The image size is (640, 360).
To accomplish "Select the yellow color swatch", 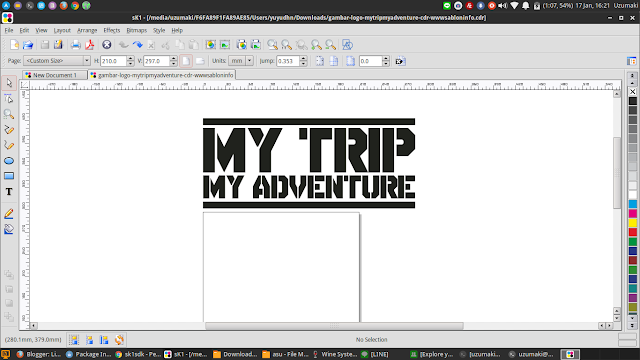I will [633, 223].
